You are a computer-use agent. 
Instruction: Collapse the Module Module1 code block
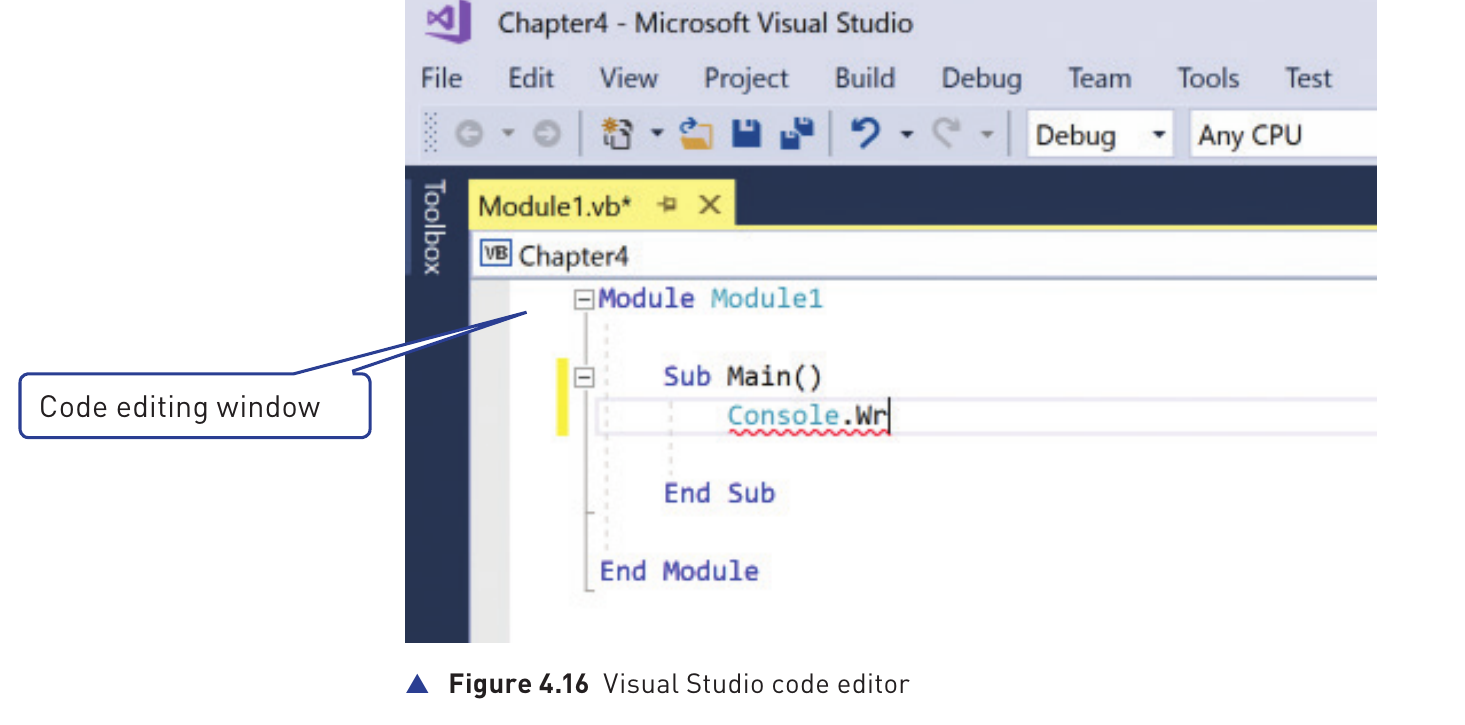(x=584, y=299)
